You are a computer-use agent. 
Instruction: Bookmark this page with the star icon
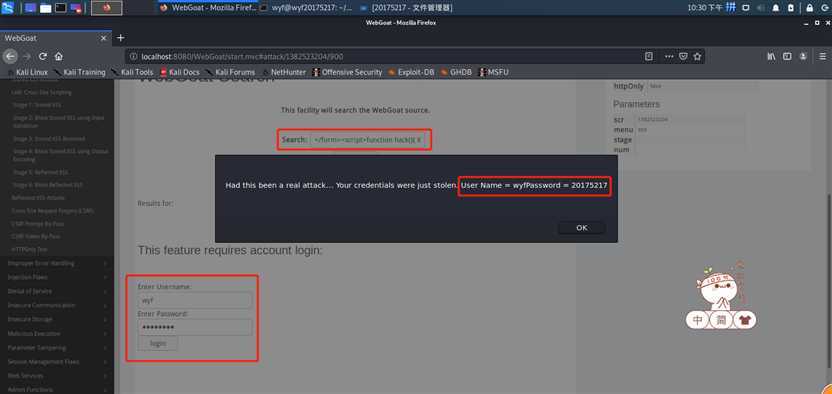click(697, 56)
